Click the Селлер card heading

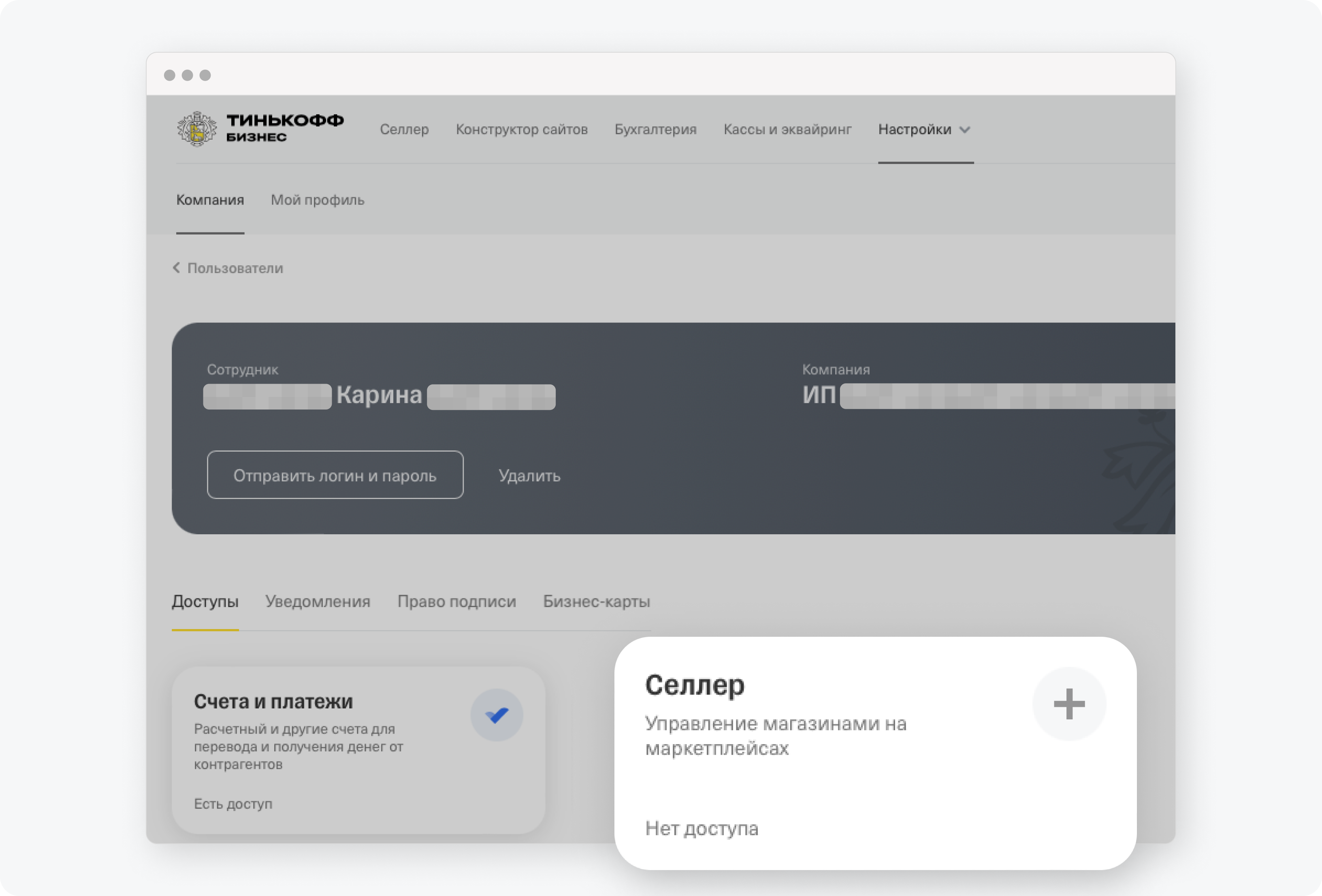click(695, 686)
